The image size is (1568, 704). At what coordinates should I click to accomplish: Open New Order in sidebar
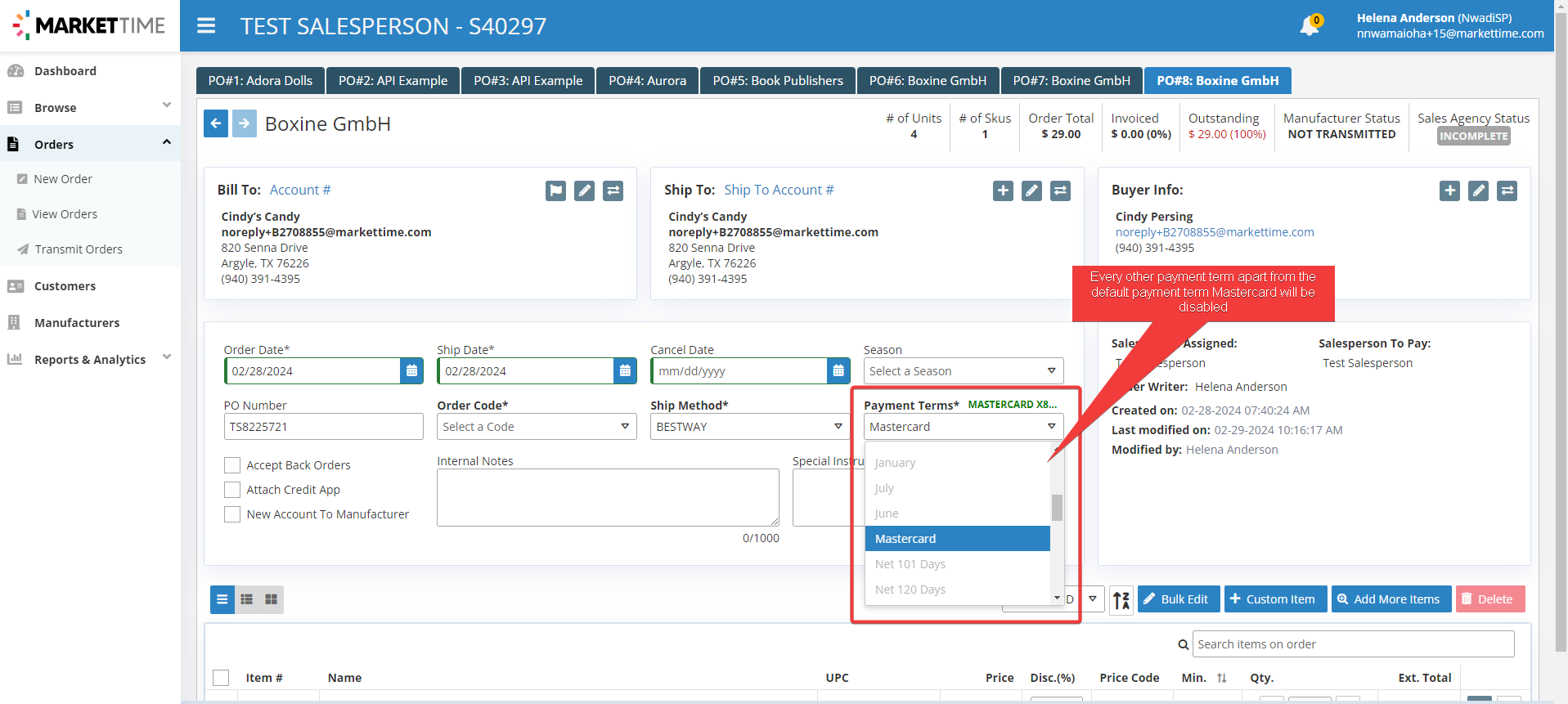63,179
